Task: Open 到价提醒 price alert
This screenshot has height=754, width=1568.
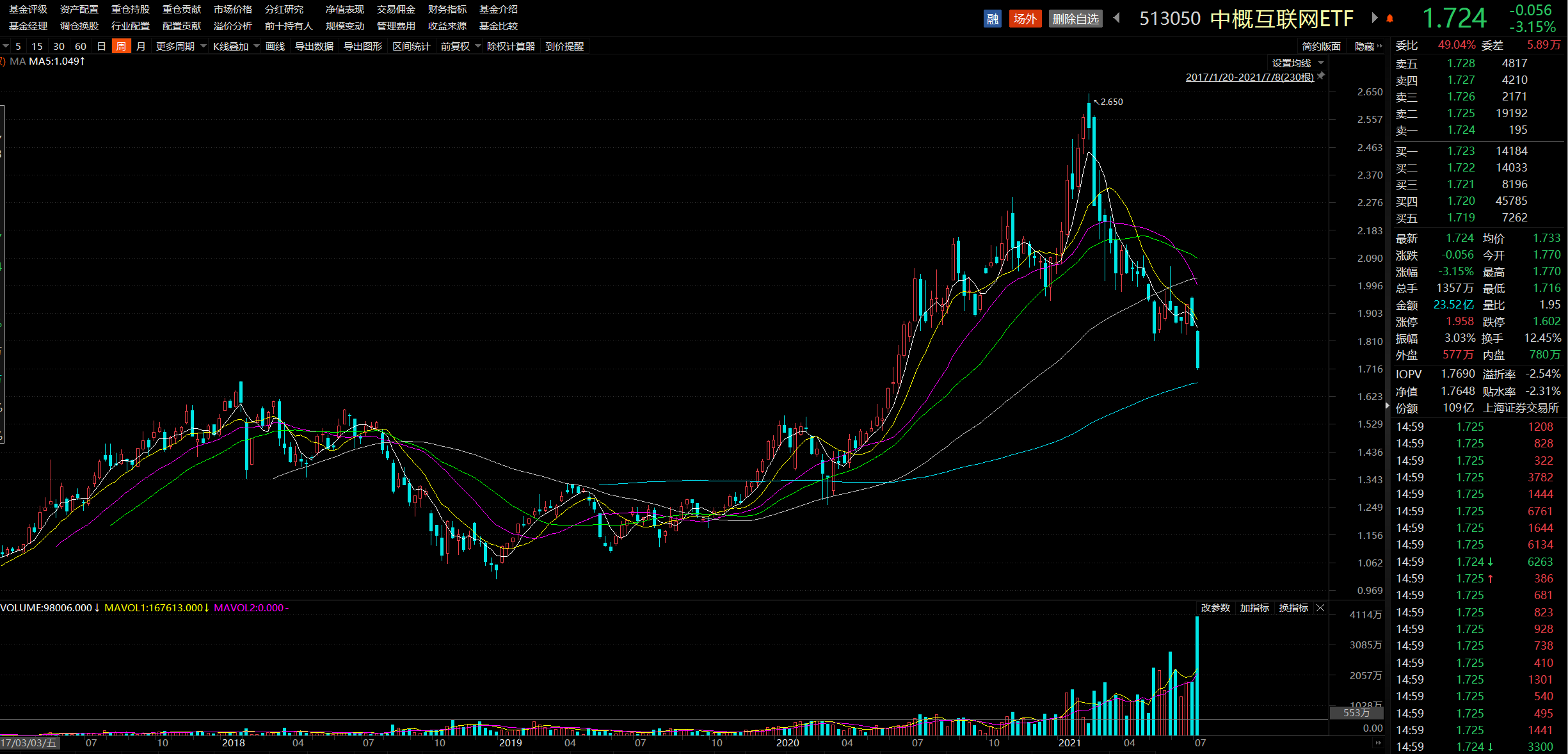Action: pos(564,46)
